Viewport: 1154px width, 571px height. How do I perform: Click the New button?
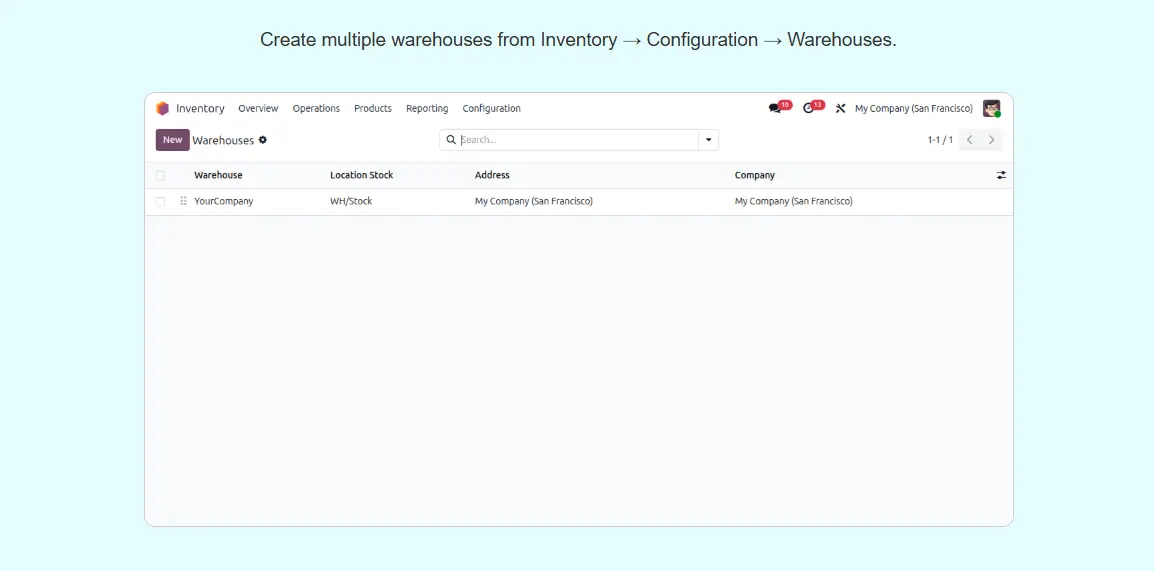click(172, 140)
